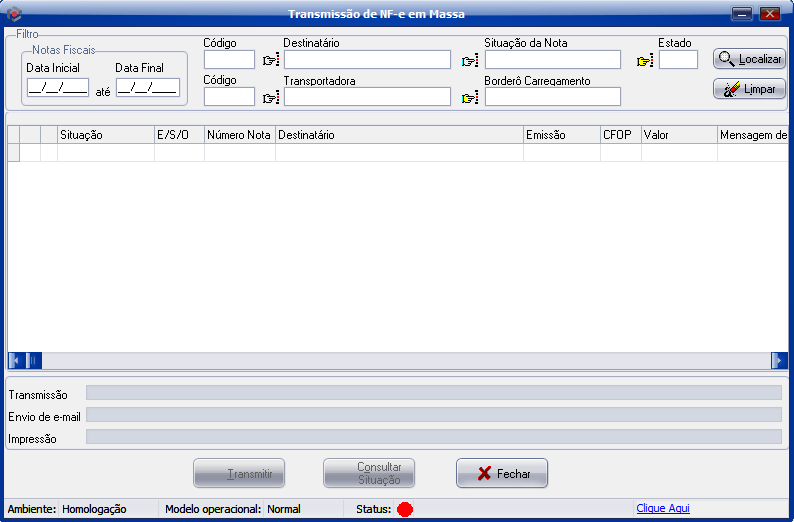Sort by the Número Nota column header
This screenshot has height=522, width=794.
[x=239, y=135]
